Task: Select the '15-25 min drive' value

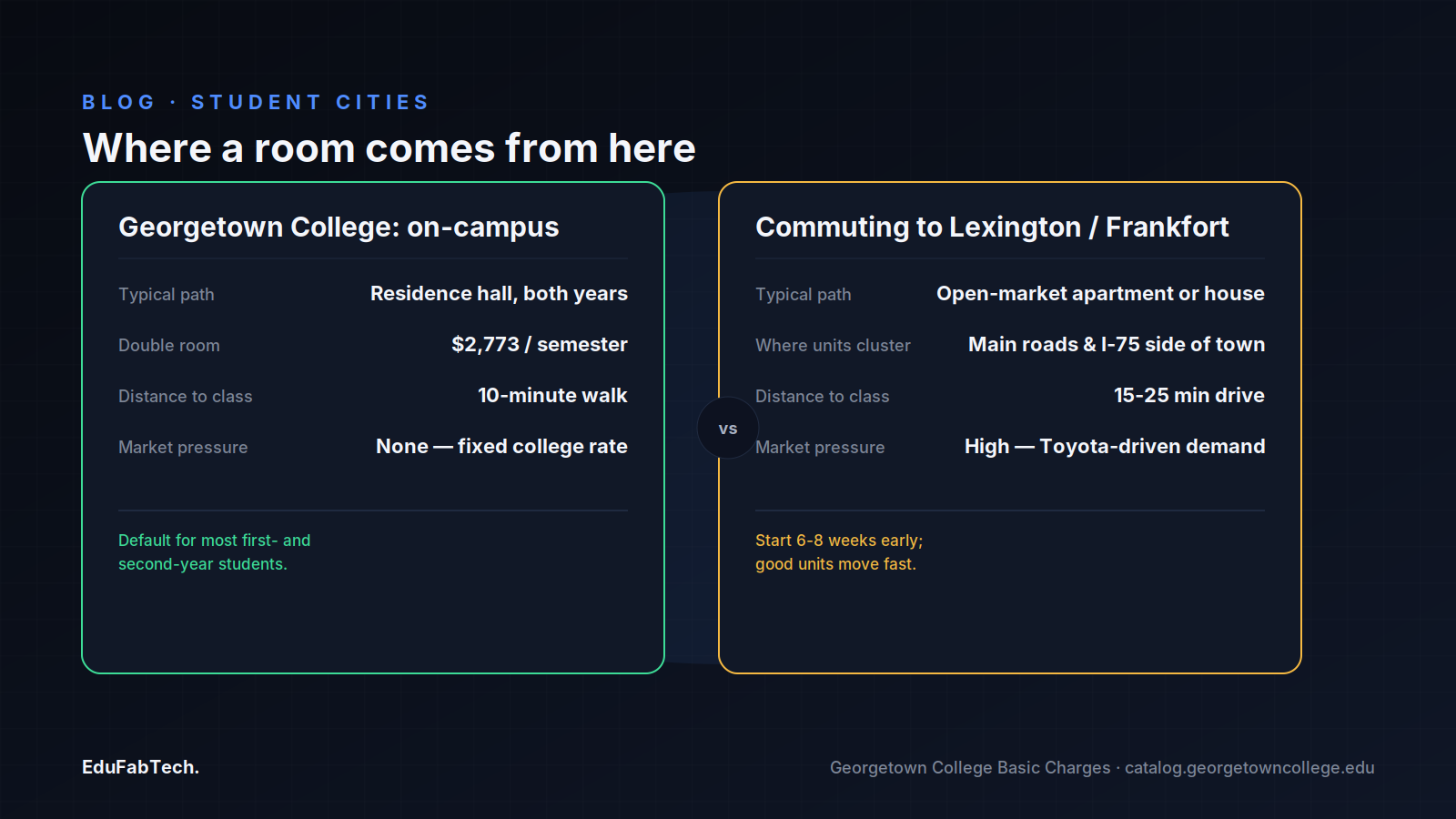Action: (x=1189, y=395)
